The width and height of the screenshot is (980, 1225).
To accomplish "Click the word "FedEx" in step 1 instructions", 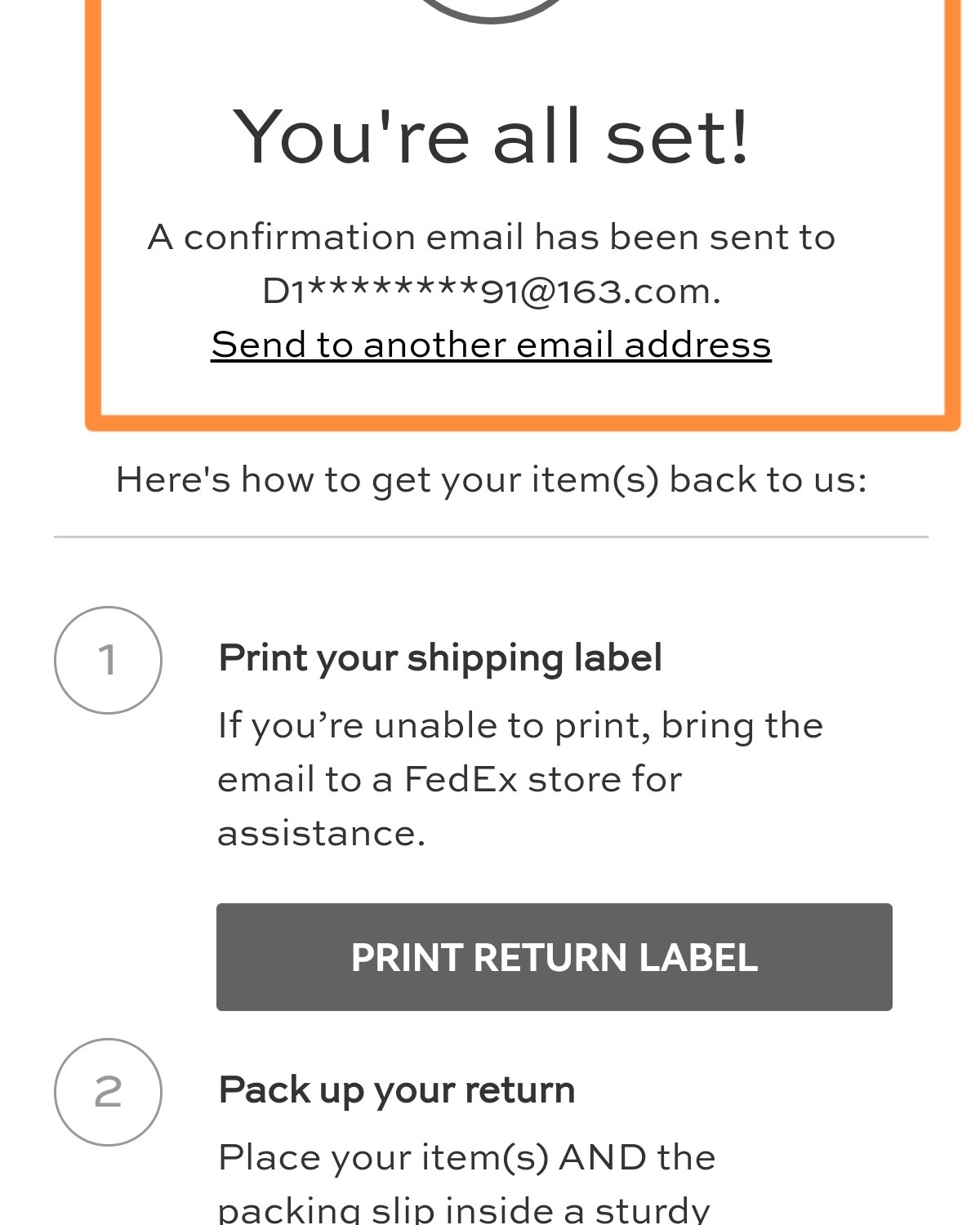I will click(461, 779).
